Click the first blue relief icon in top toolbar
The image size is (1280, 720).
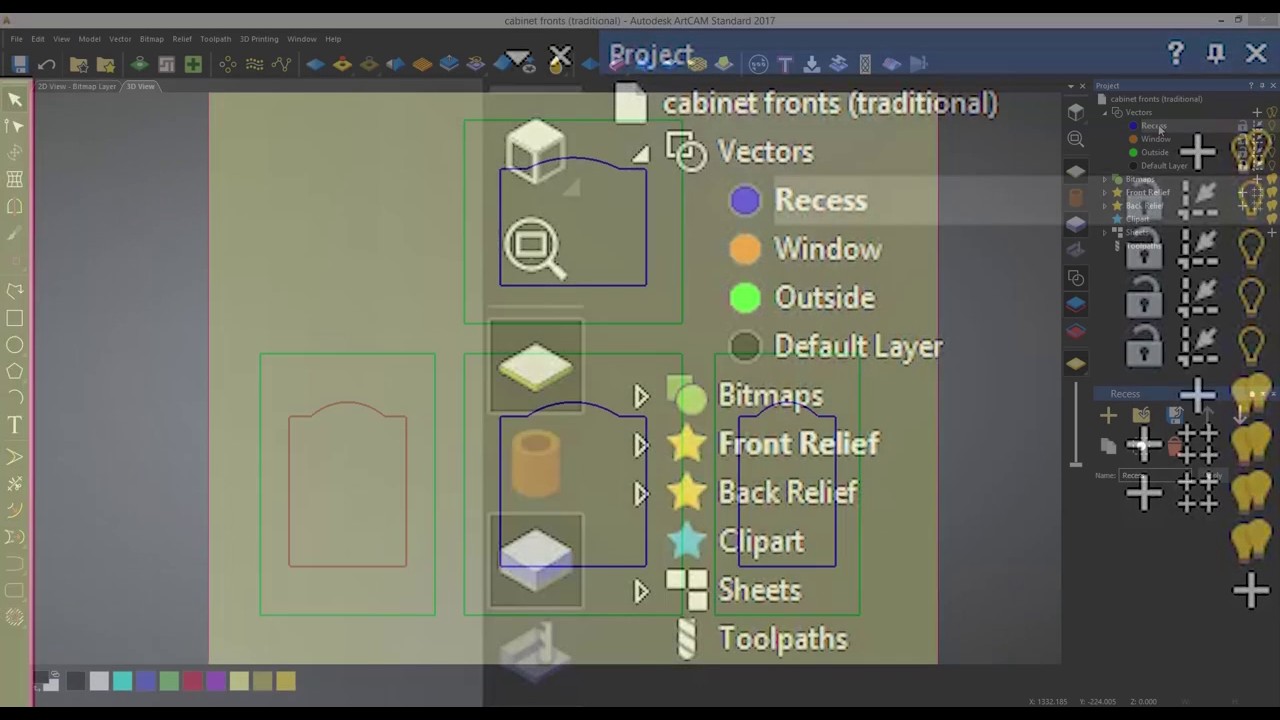[x=316, y=64]
